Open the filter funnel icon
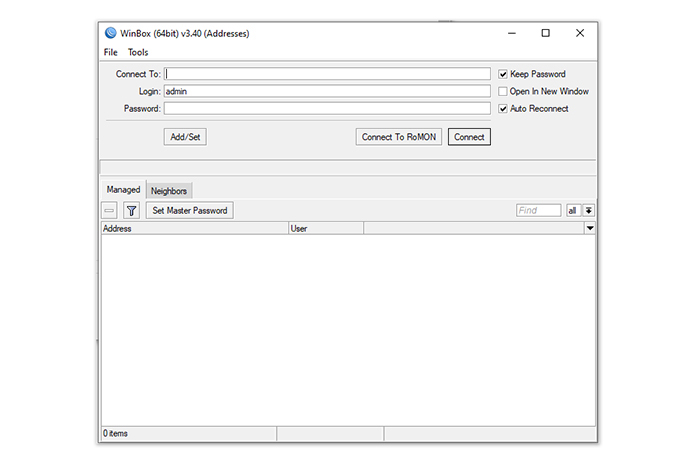696x464 pixels. pyautogui.click(x=131, y=211)
